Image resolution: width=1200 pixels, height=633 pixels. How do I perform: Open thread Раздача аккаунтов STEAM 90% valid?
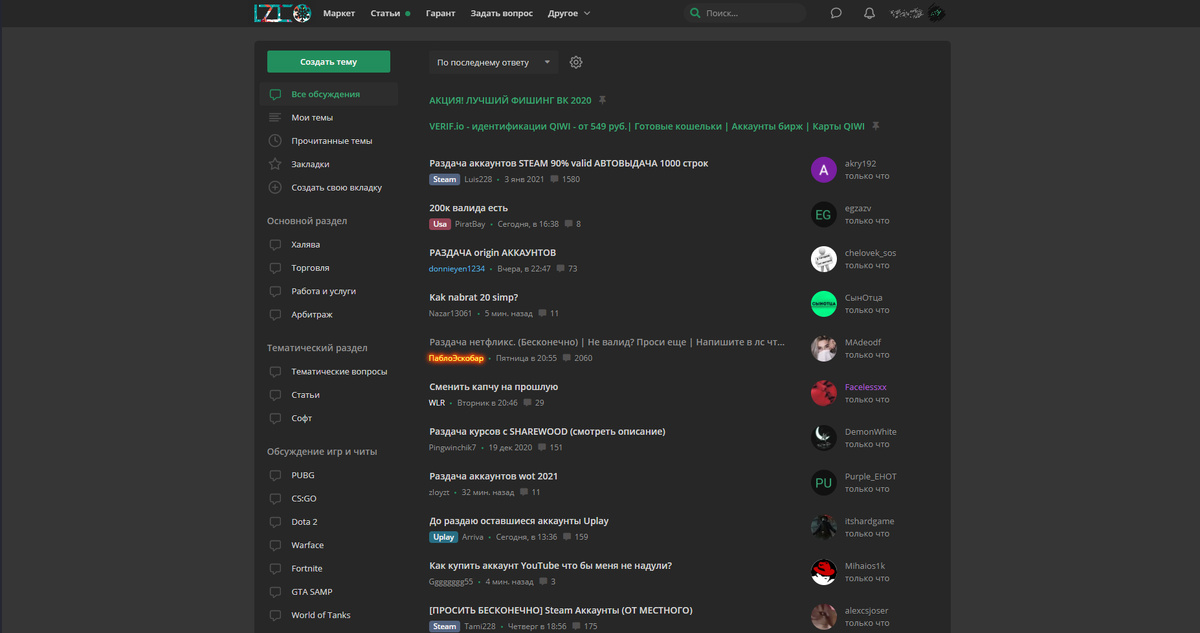569,163
